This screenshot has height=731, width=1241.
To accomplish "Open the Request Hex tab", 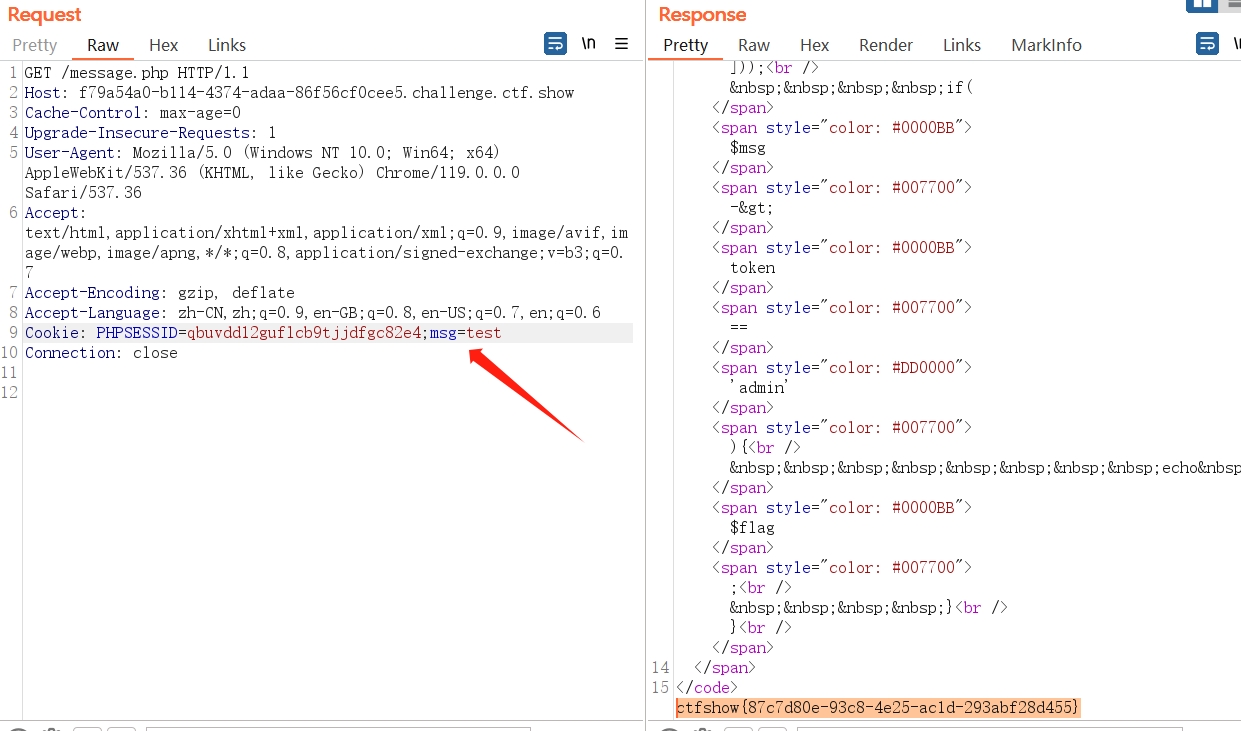I will [x=164, y=45].
